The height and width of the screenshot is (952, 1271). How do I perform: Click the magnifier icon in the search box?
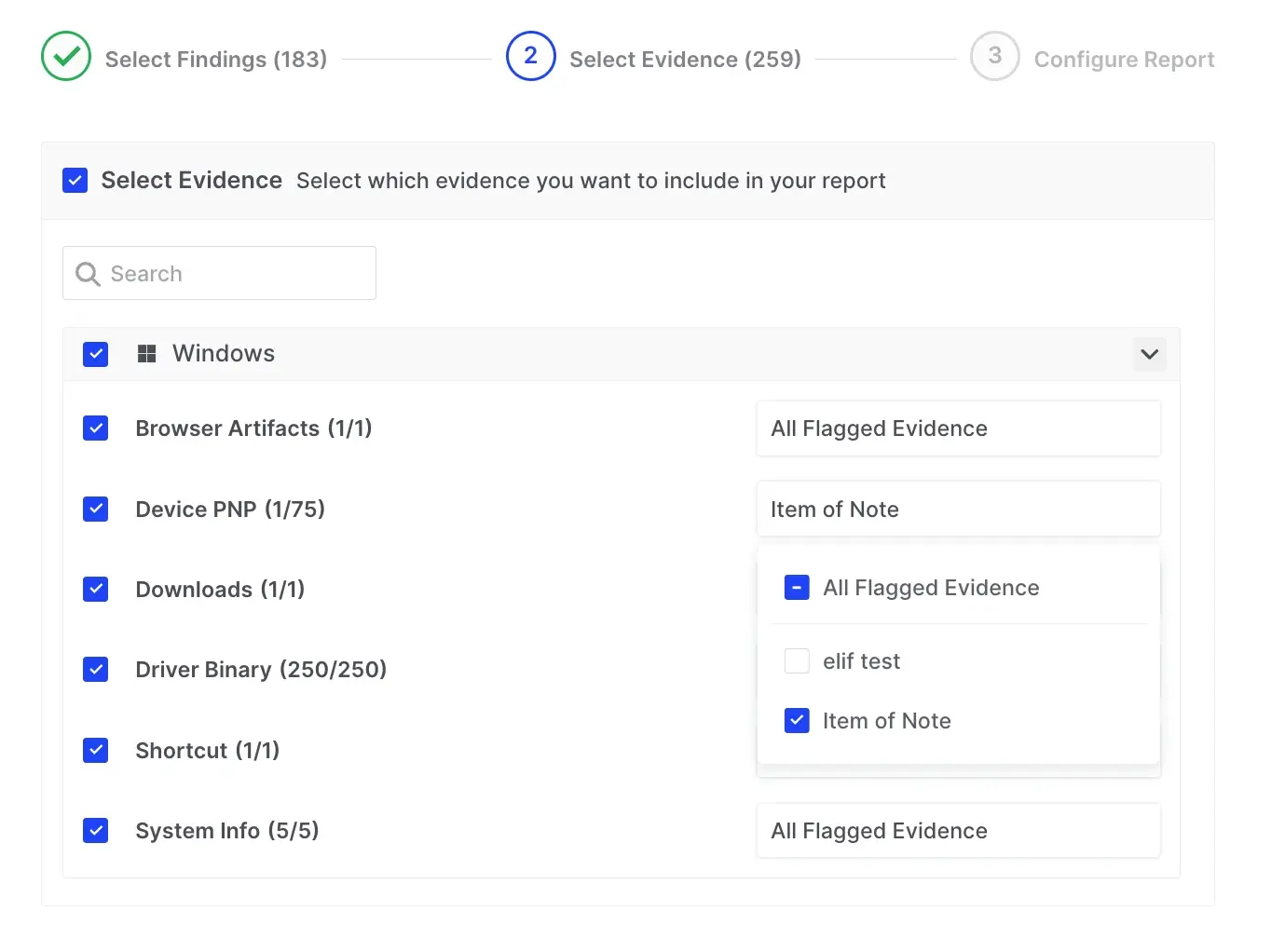pyautogui.click(x=88, y=274)
